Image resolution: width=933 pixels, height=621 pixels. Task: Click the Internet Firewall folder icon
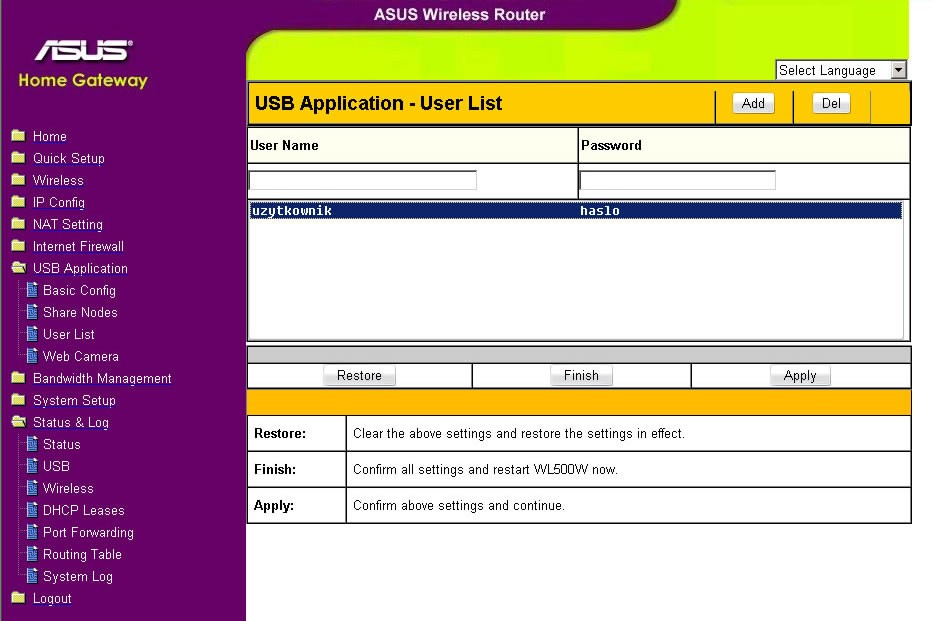pos(18,246)
